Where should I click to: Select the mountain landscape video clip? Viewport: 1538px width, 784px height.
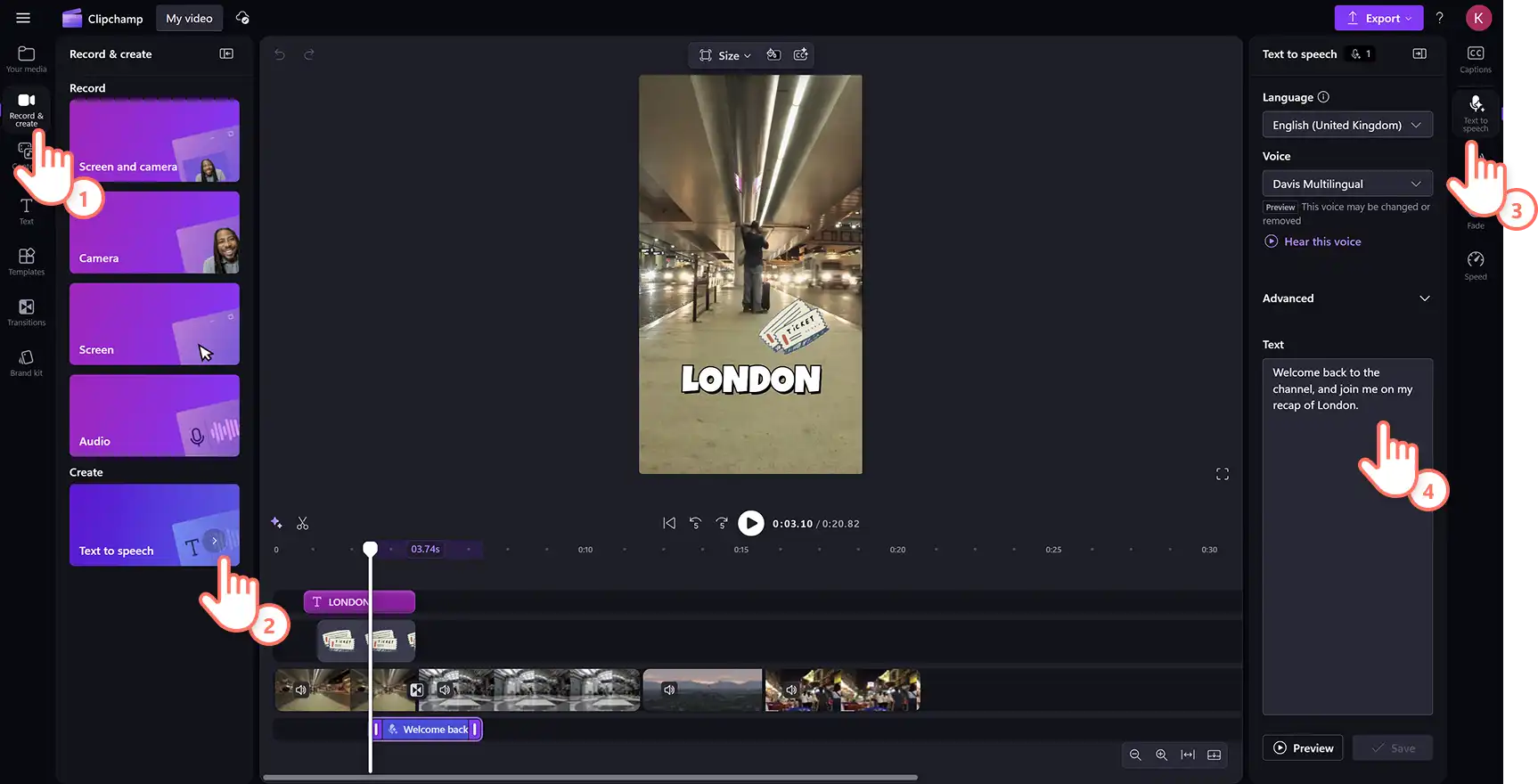pyautogui.click(x=702, y=690)
